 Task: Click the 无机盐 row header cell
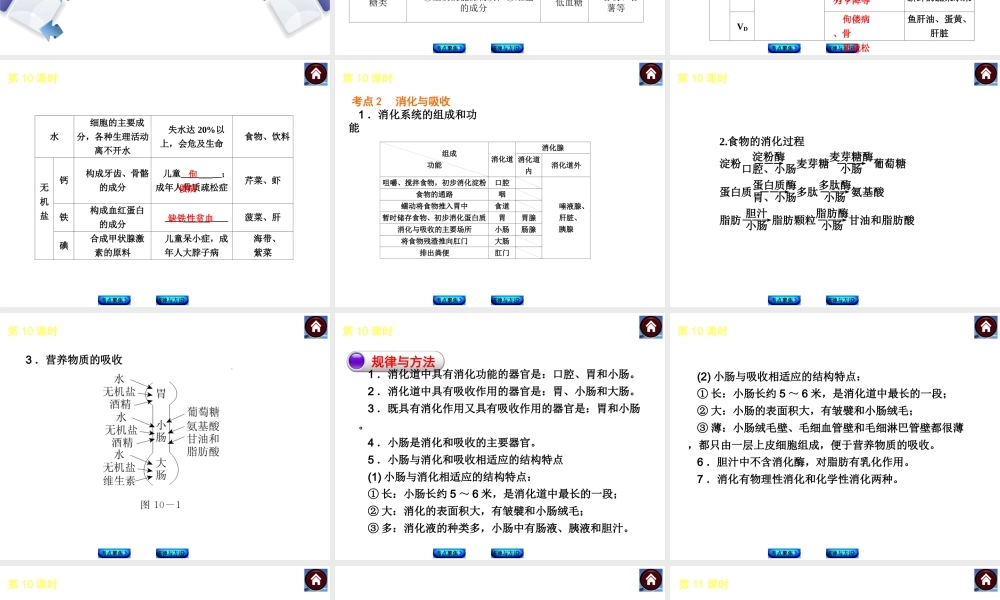tap(44, 208)
